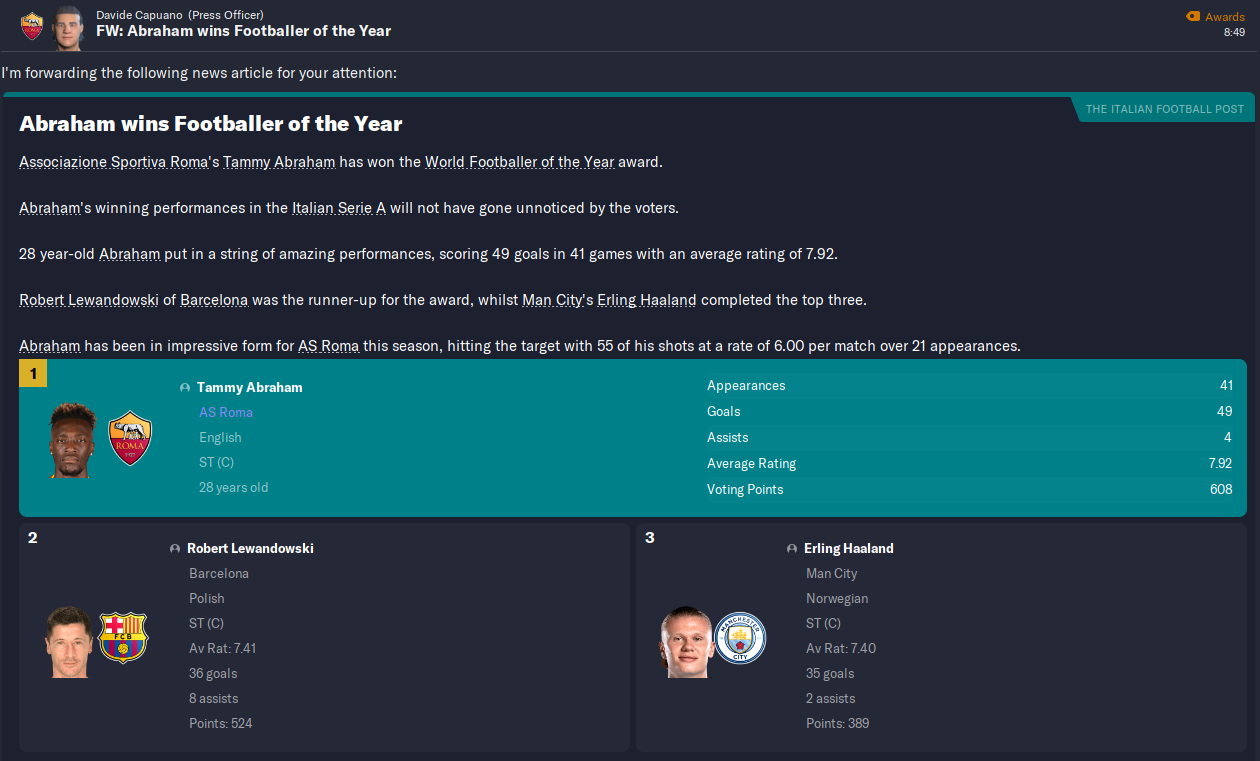Click the AS Roma badge in the message header
Viewport: 1260px width, 761px height.
pyautogui.click(x=32, y=25)
